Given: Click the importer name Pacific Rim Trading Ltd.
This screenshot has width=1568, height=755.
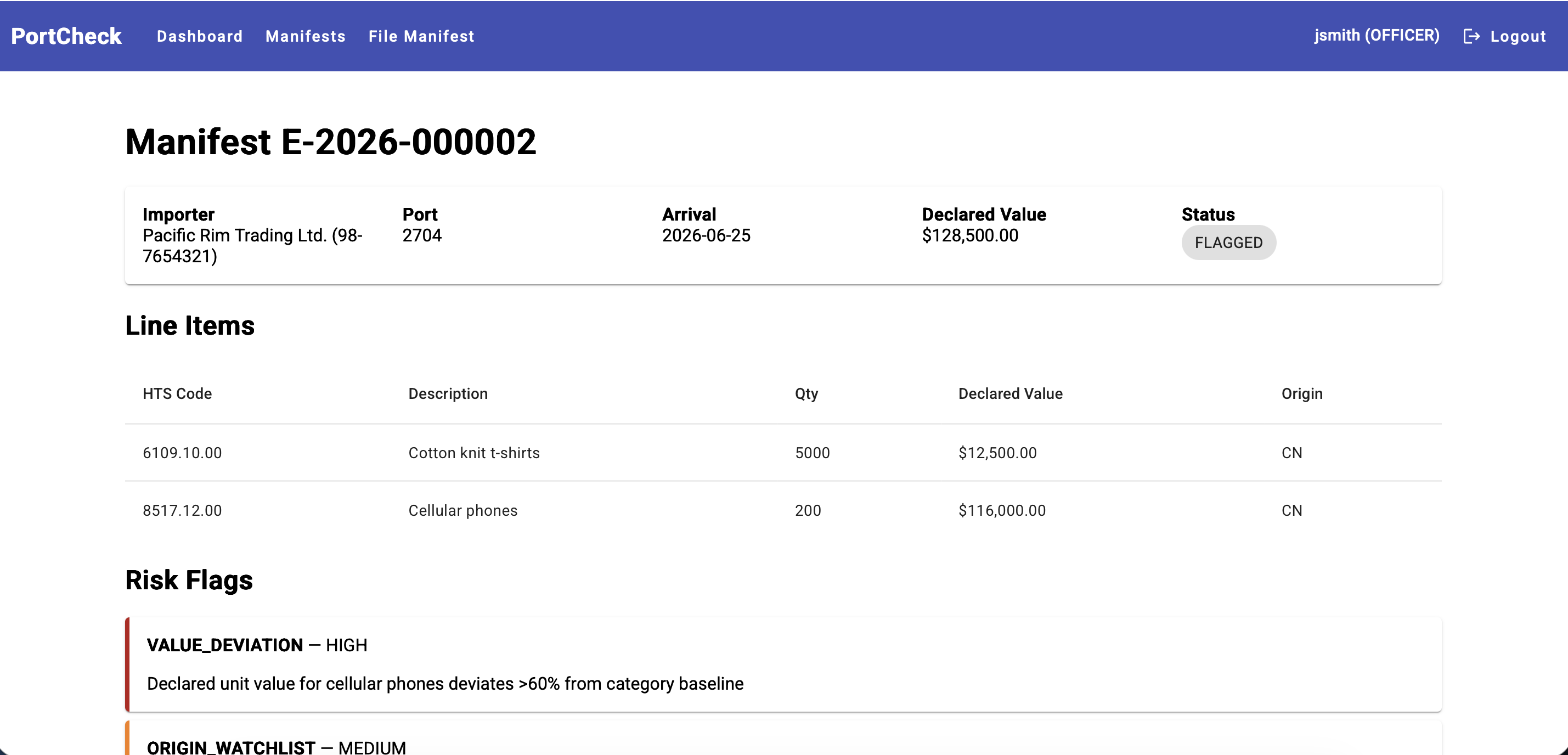Looking at the screenshot, I should tap(252, 245).
